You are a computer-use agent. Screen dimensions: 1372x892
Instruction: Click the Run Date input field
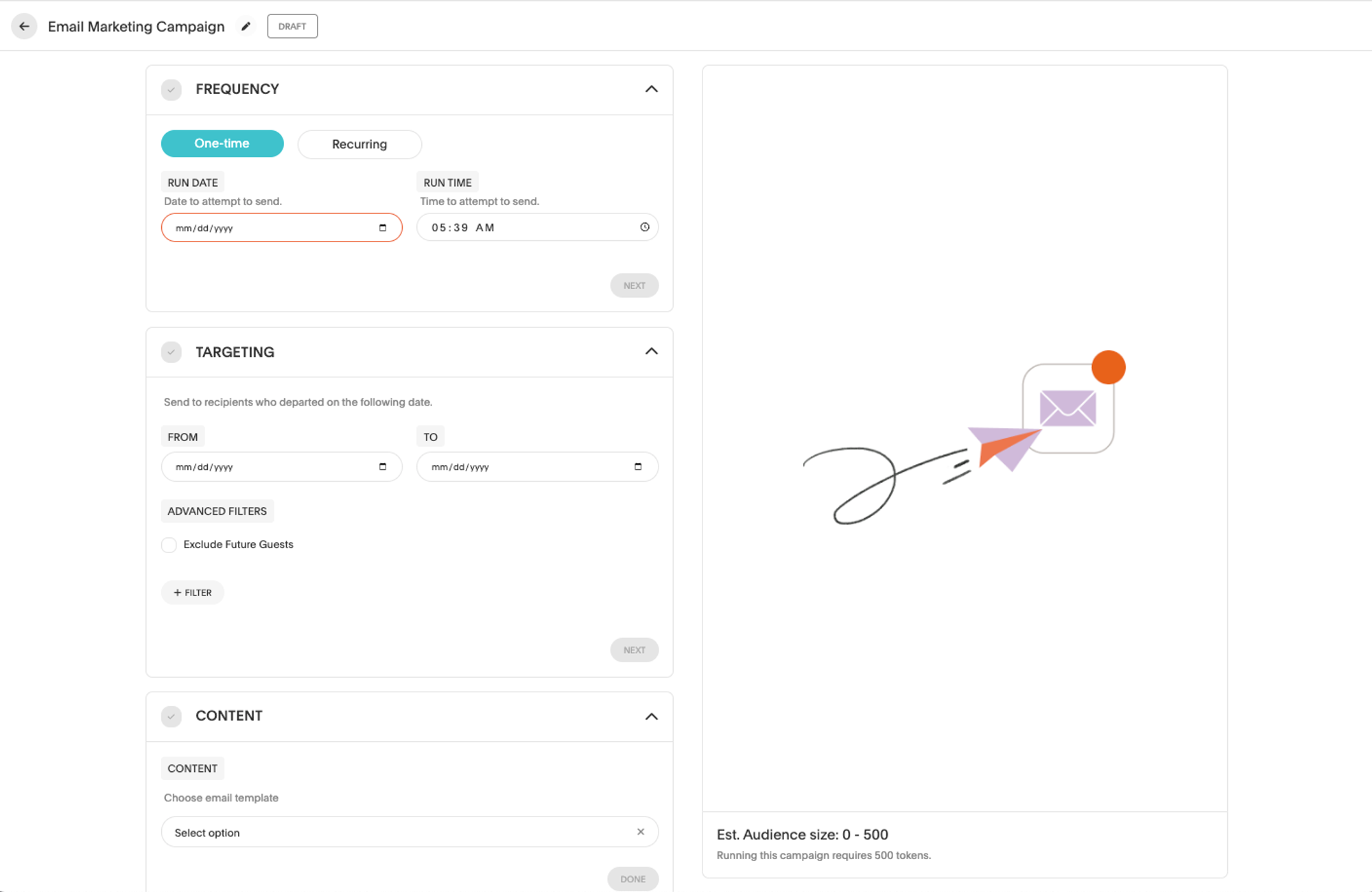click(280, 227)
